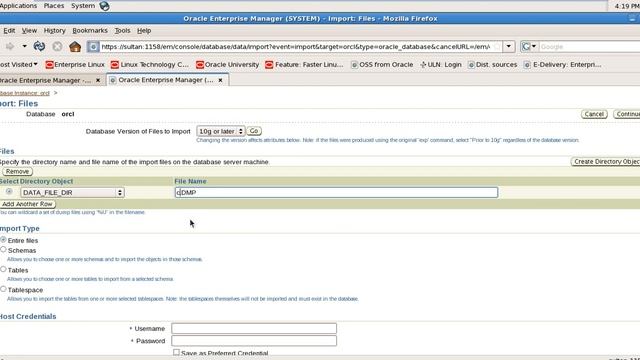The width and height of the screenshot is (640, 360).
Task: Open the Applications menu in the top panel
Action: (18, 6)
